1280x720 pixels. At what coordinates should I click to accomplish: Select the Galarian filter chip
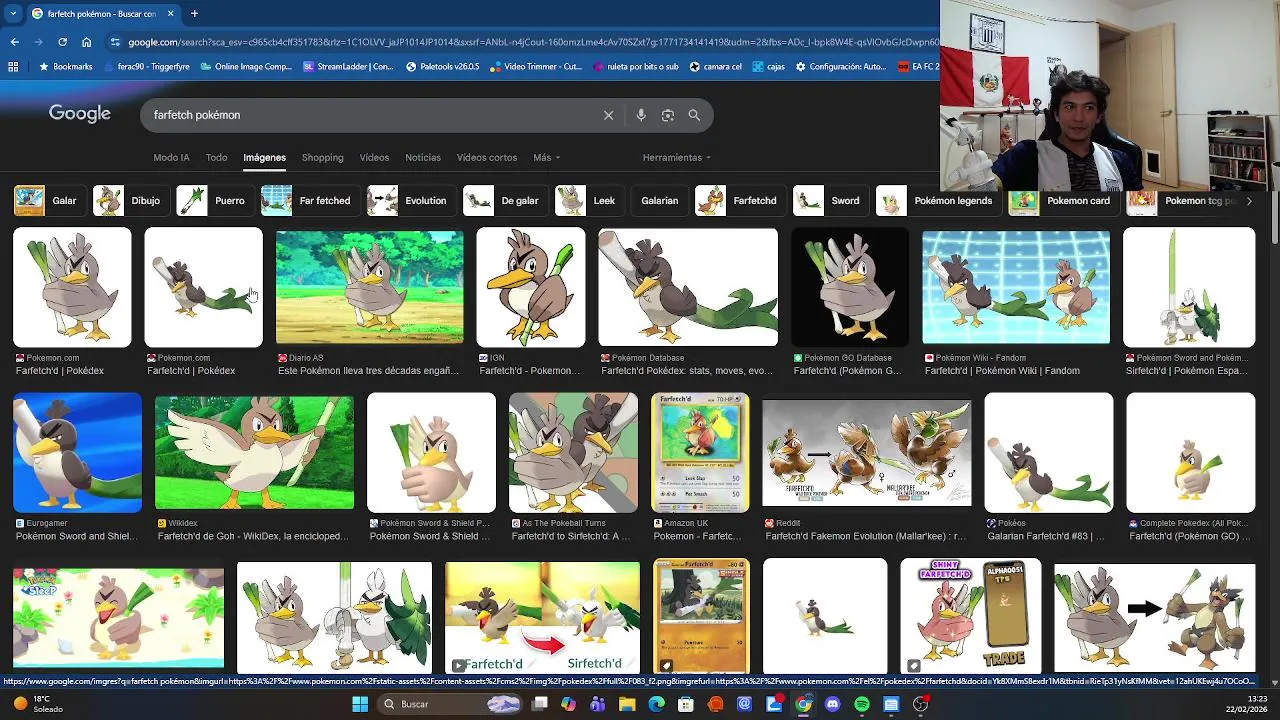(x=659, y=201)
